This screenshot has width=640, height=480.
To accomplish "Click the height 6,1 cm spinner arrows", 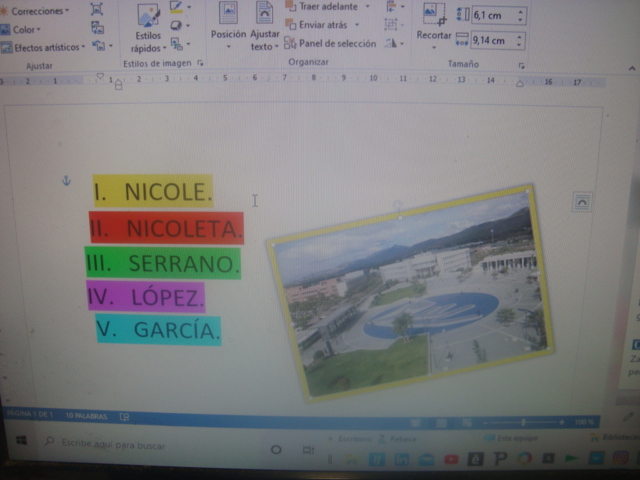I will (520, 16).
